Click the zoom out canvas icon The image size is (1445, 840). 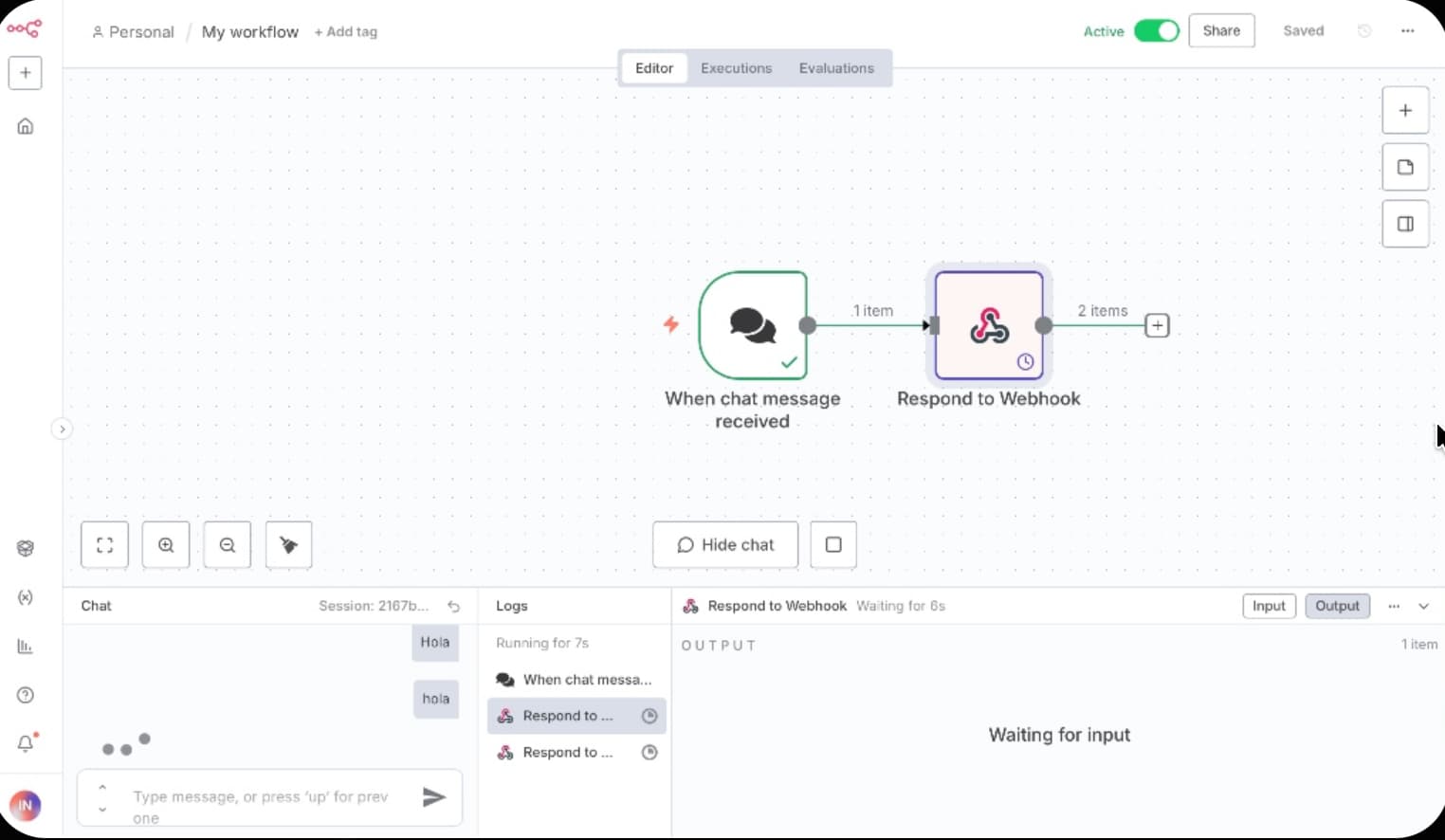coord(228,545)
